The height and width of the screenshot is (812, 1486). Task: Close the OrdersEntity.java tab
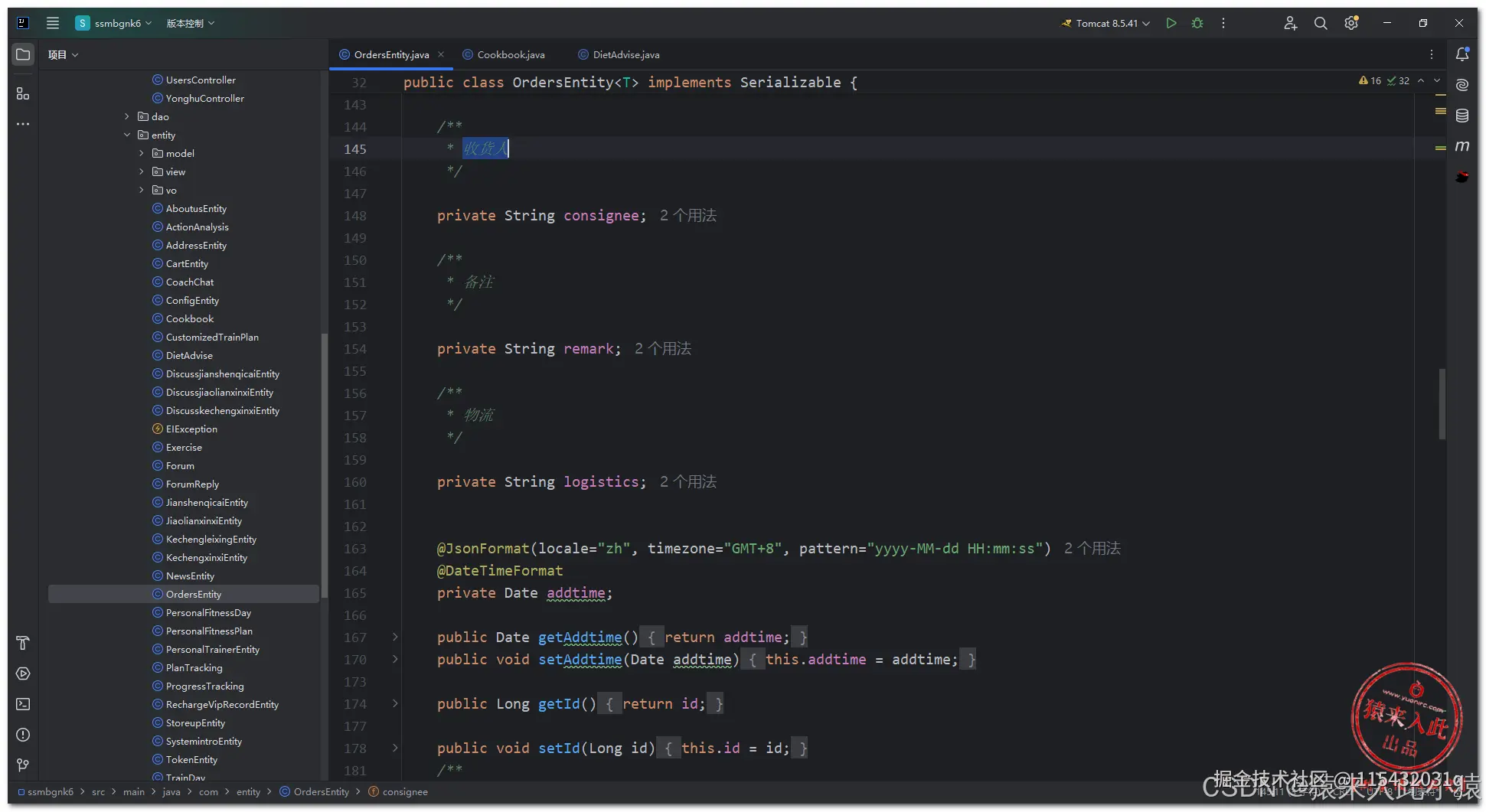441,54
